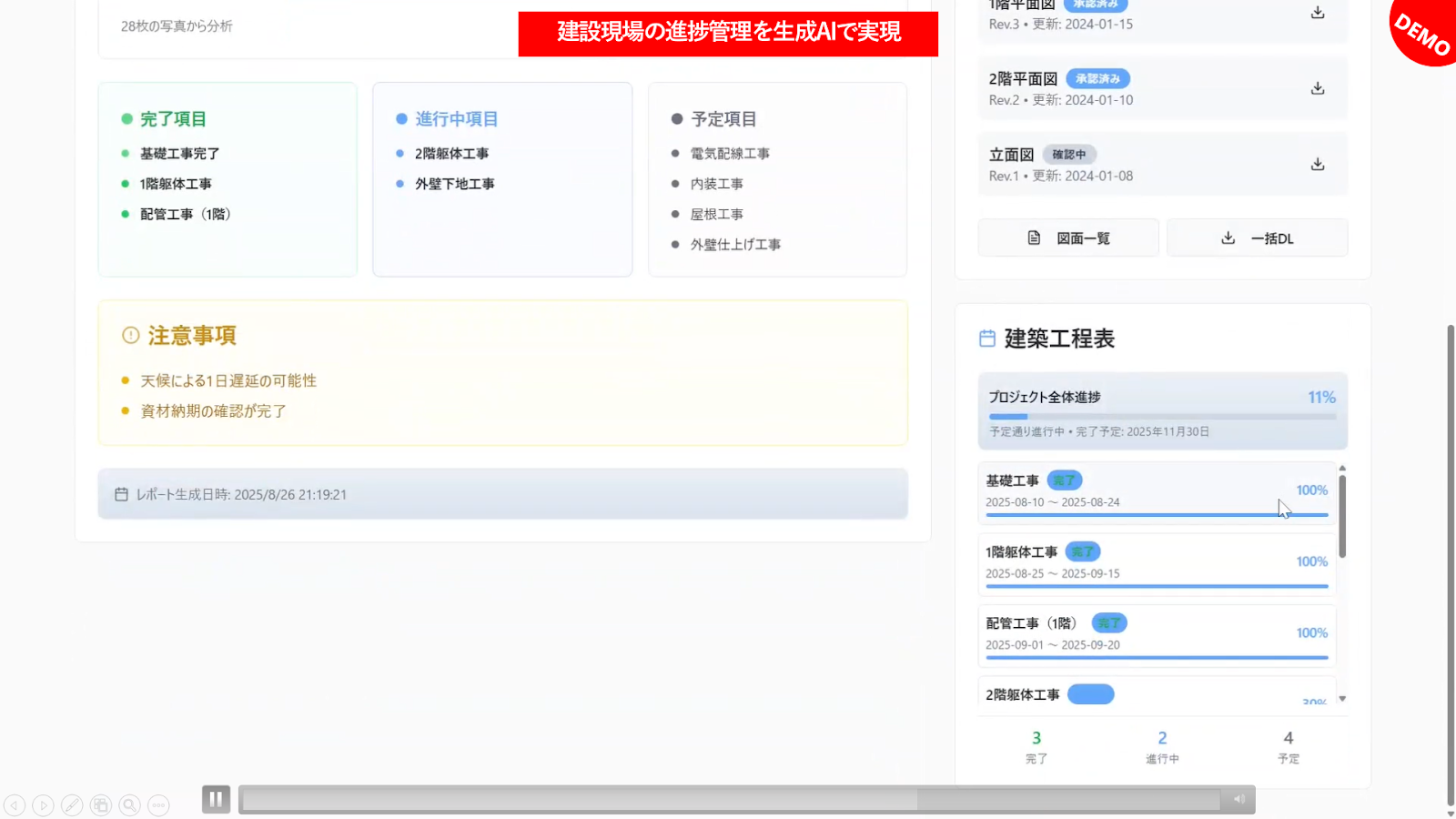This screenshot has height=819, width=1456.
Task: Download the 立面図 drawing file
Action: point(1317,165)
